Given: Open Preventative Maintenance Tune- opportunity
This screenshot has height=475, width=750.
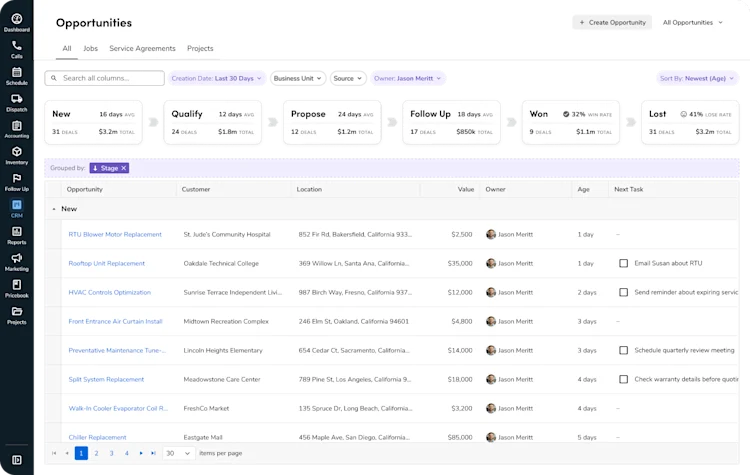Looking at the screenshot, I should 117,350.
